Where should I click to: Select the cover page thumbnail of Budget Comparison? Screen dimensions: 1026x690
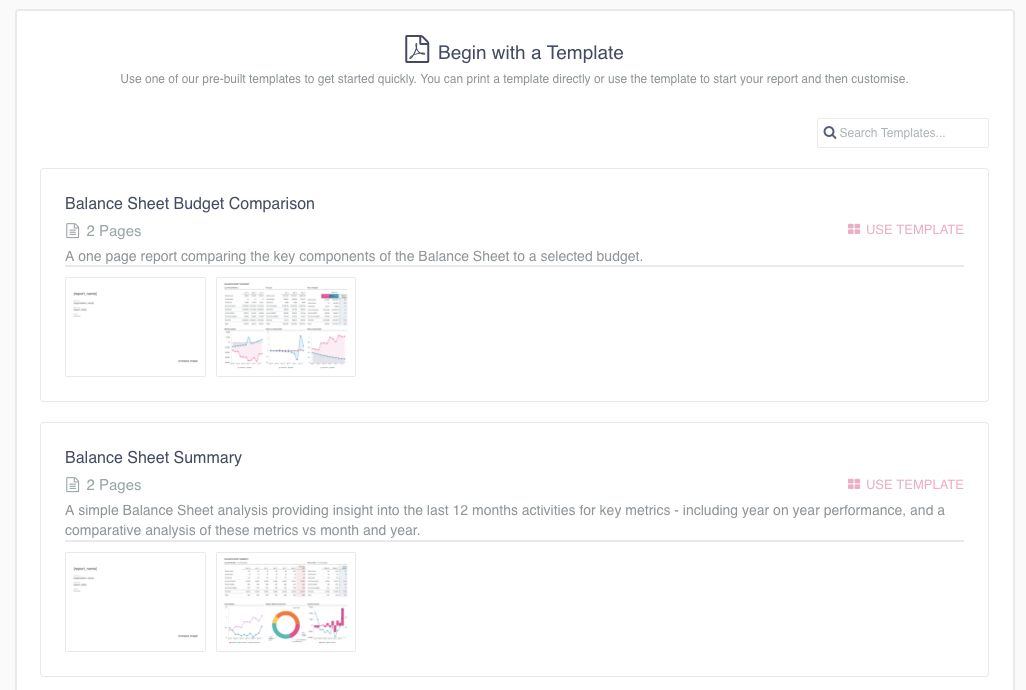pos(135,327)
